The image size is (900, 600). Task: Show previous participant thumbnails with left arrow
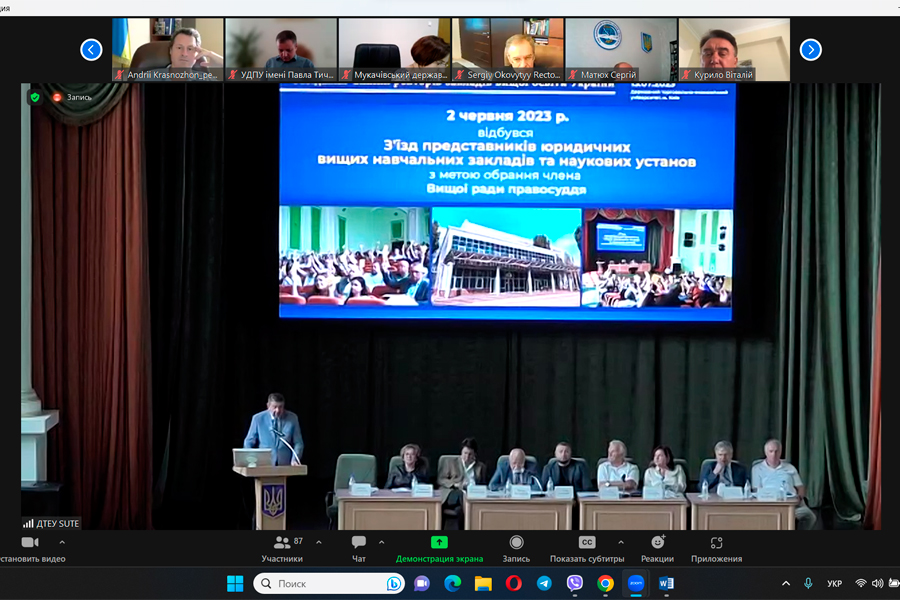pos(91,50)
